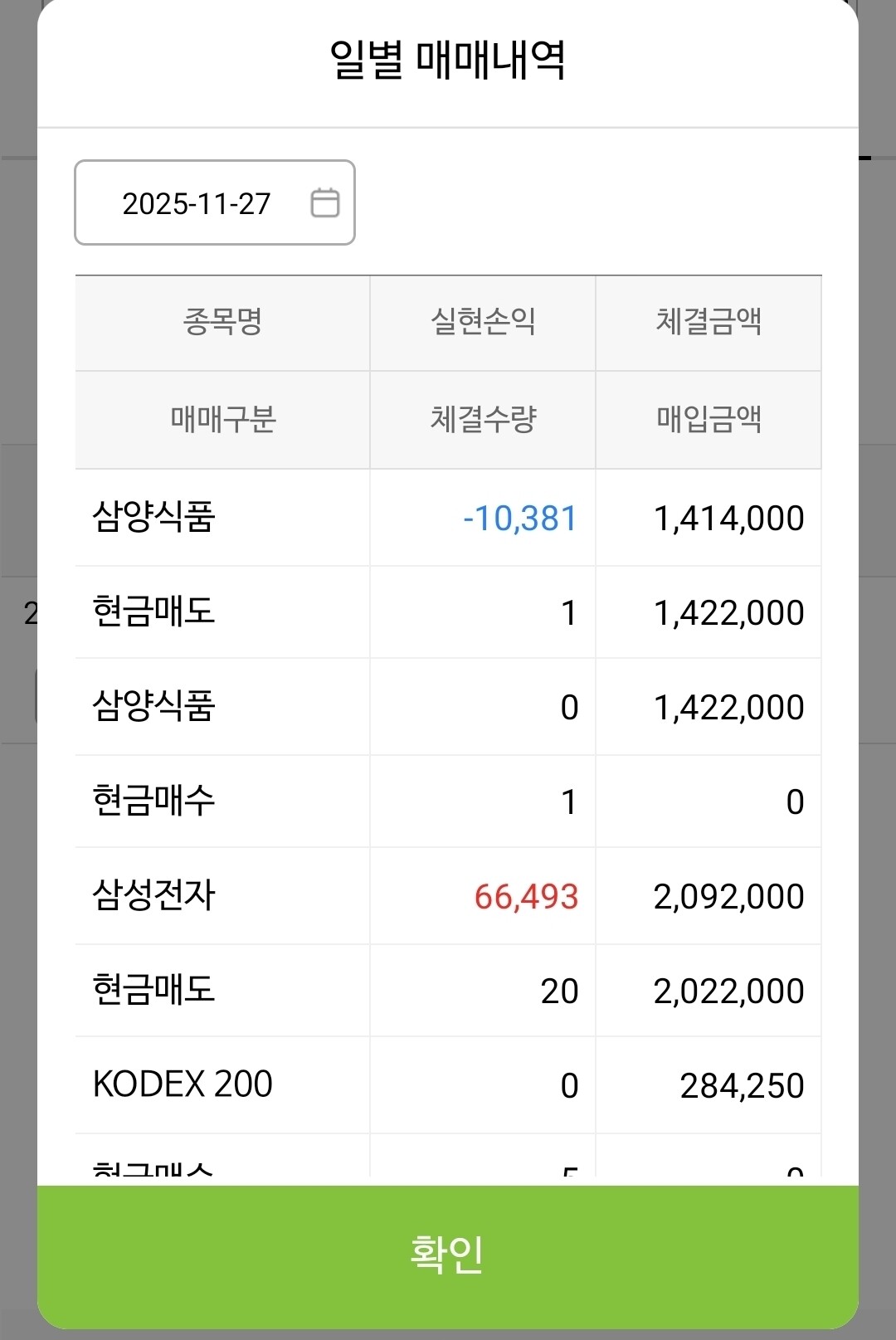Viewport: 896px width, 1340px height.
Task: Click the 284,250 executed amount
Action: coord(742,1086)
